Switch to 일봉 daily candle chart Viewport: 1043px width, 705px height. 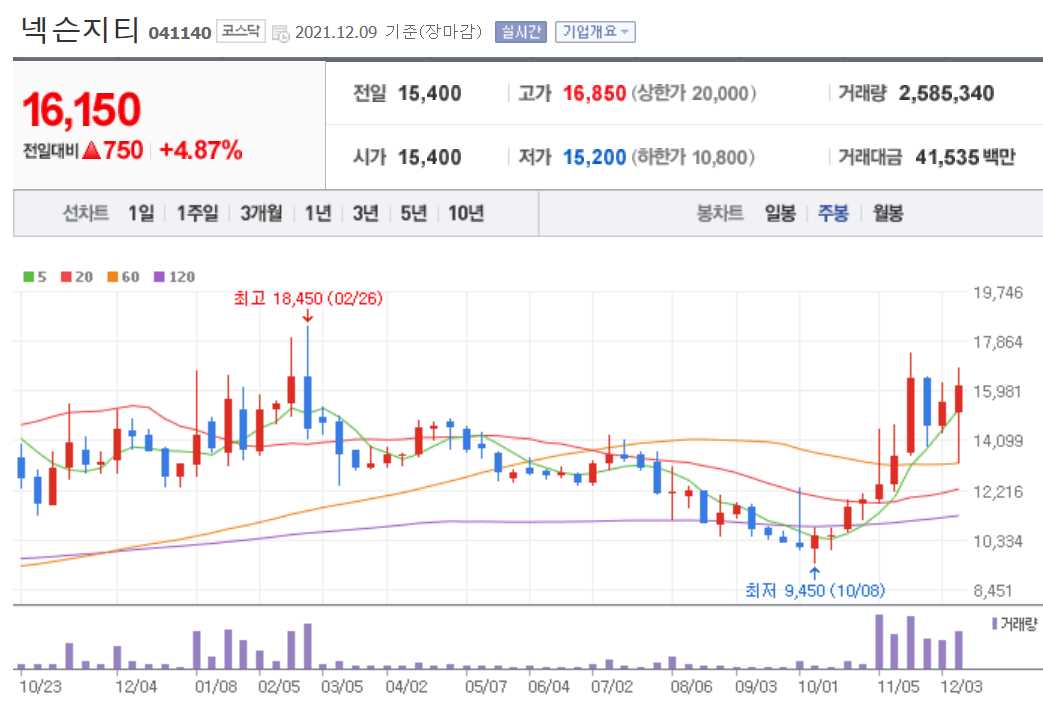[x=780, y=213]
